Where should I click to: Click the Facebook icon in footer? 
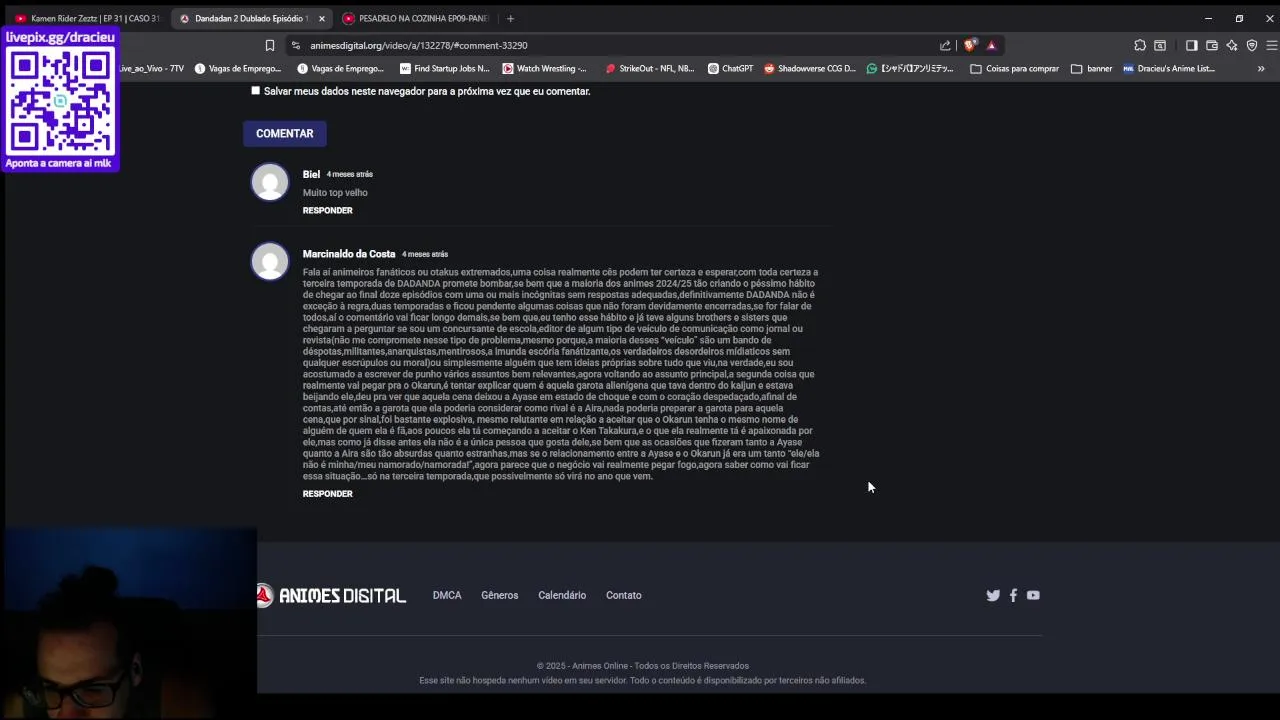pos(1013,595)
